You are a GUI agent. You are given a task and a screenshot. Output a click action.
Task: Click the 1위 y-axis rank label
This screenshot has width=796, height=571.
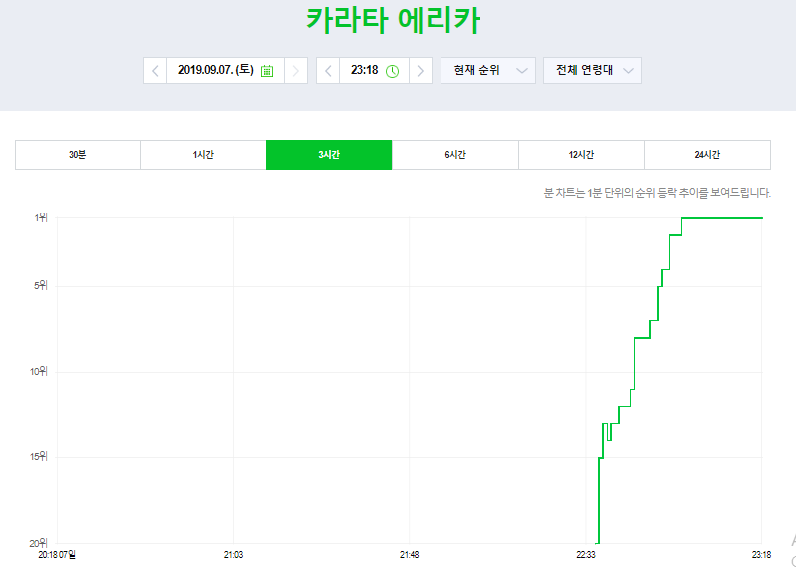[41, 218]
